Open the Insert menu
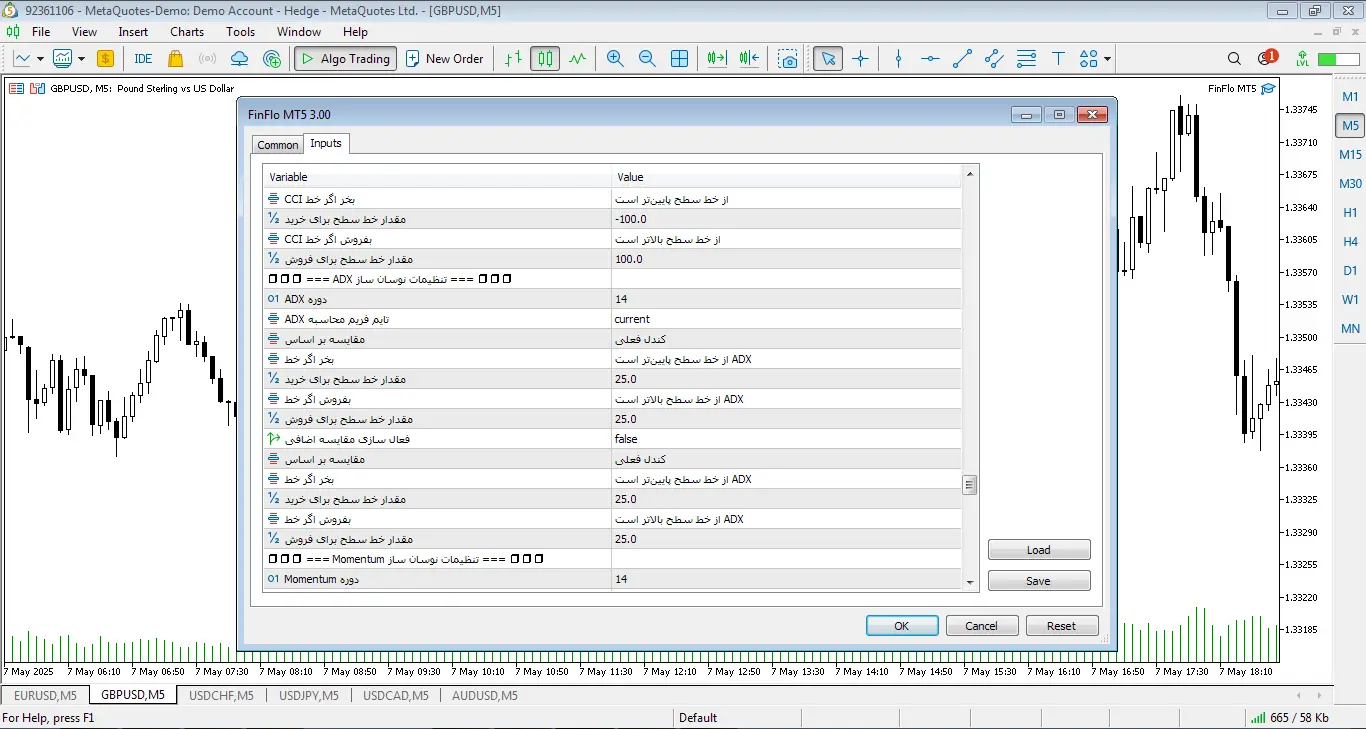 133,32
